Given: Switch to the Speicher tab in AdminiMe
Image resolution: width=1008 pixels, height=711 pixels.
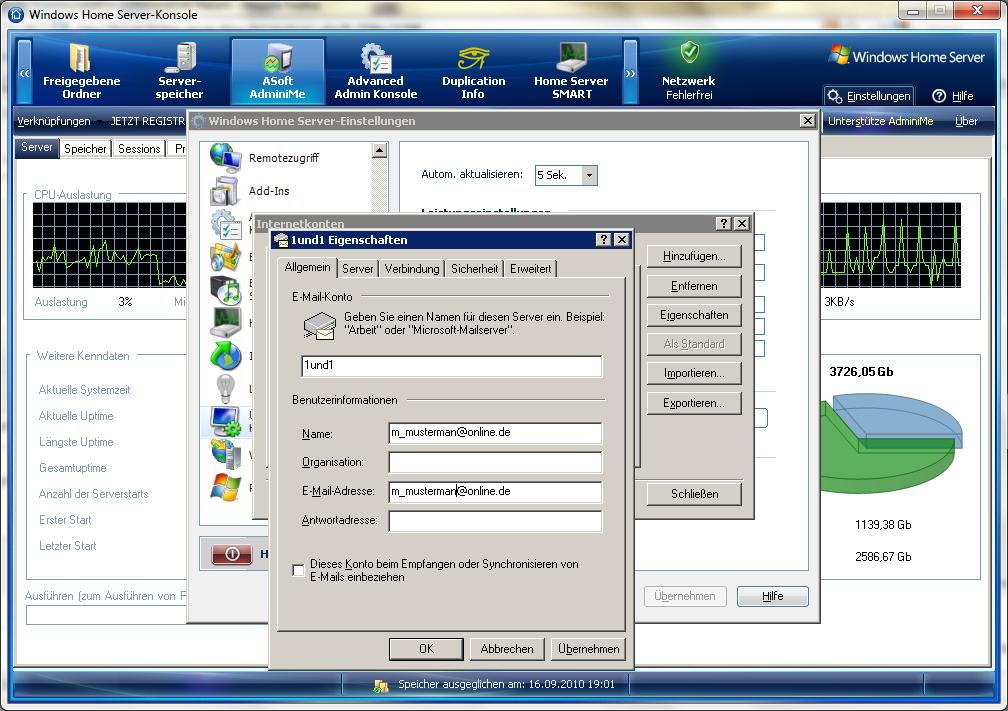Looking at the screenshot, I should coord(85,148).
